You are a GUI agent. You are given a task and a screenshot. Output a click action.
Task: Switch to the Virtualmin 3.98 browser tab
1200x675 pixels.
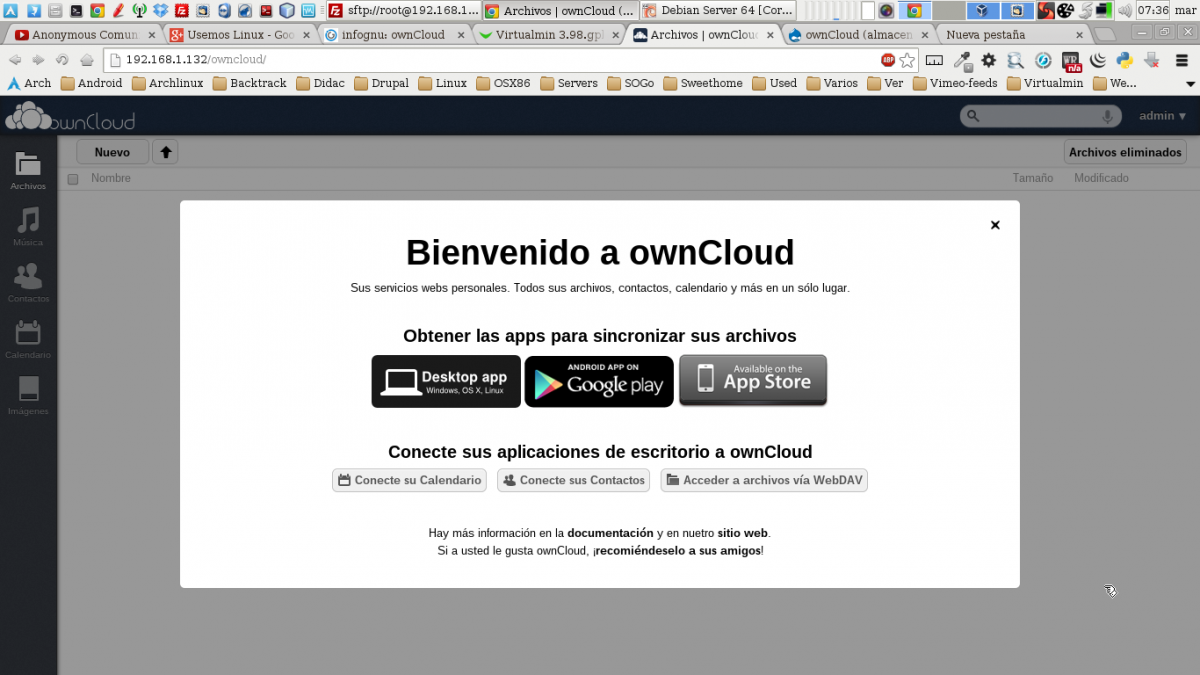click(x=548, y=34)
